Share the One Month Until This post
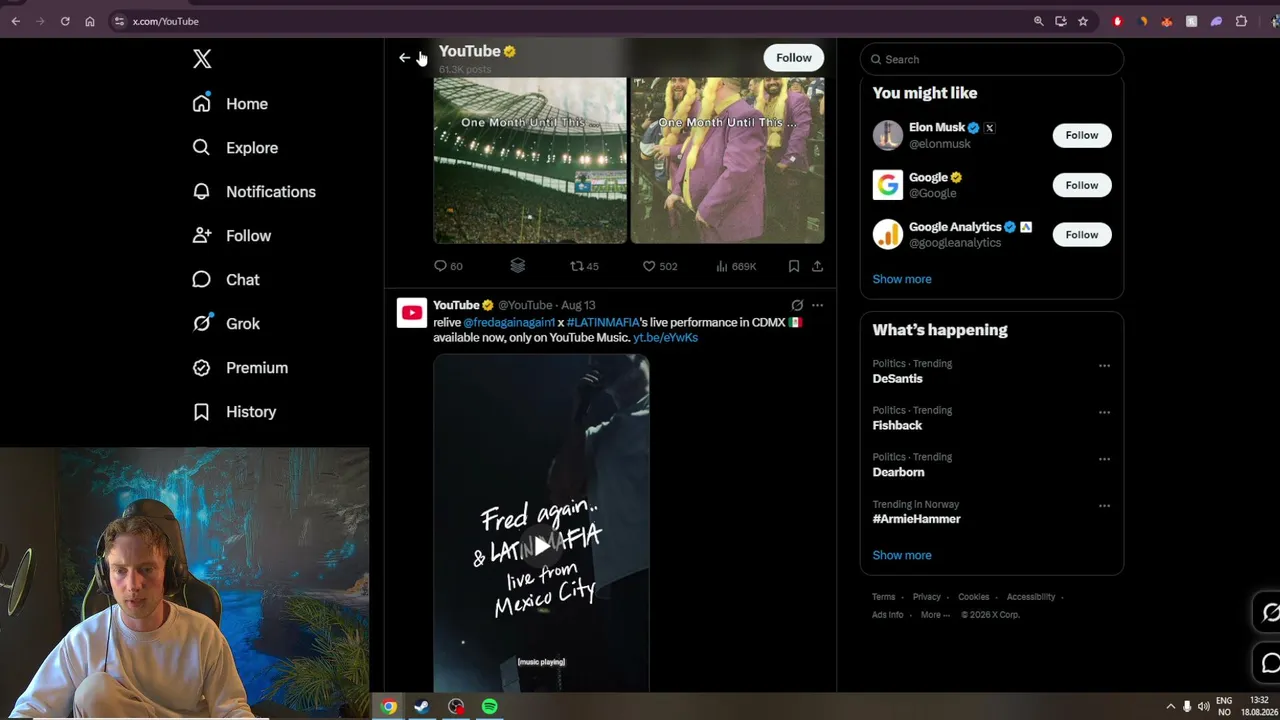1280x720 pixels. [x=817, y=266]
